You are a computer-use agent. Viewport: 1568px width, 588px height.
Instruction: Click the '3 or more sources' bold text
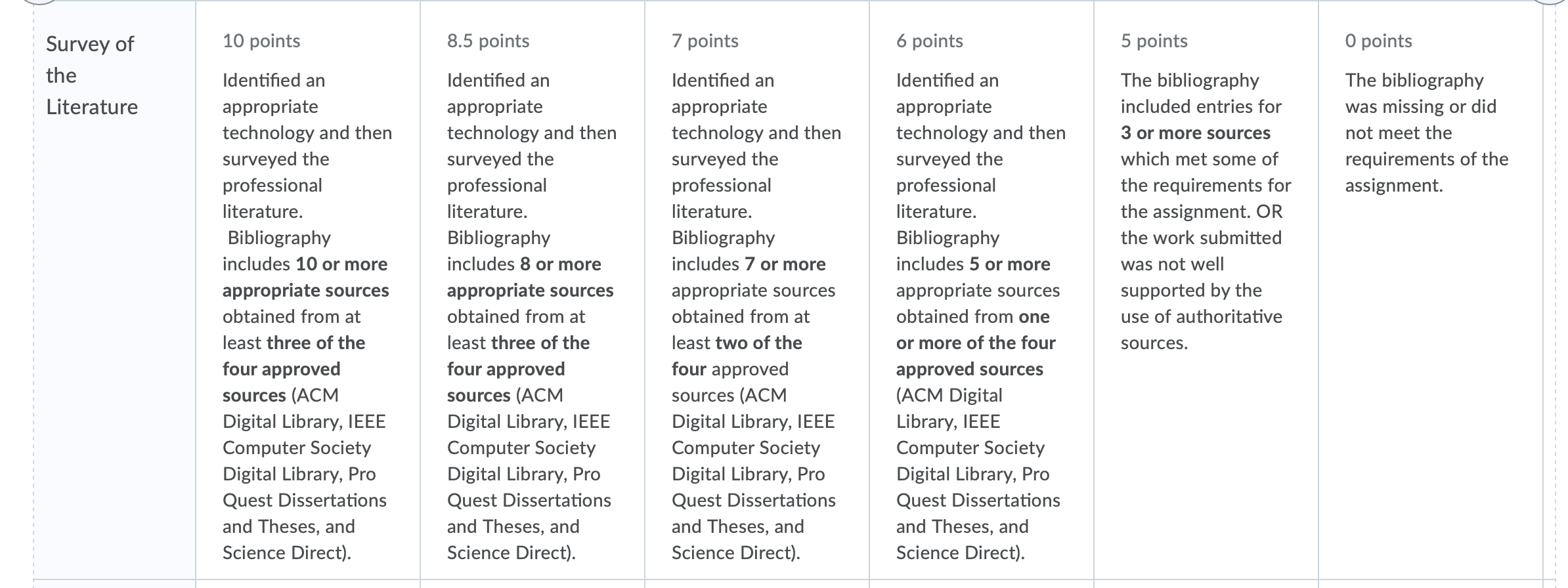(x=1195, y=133)
